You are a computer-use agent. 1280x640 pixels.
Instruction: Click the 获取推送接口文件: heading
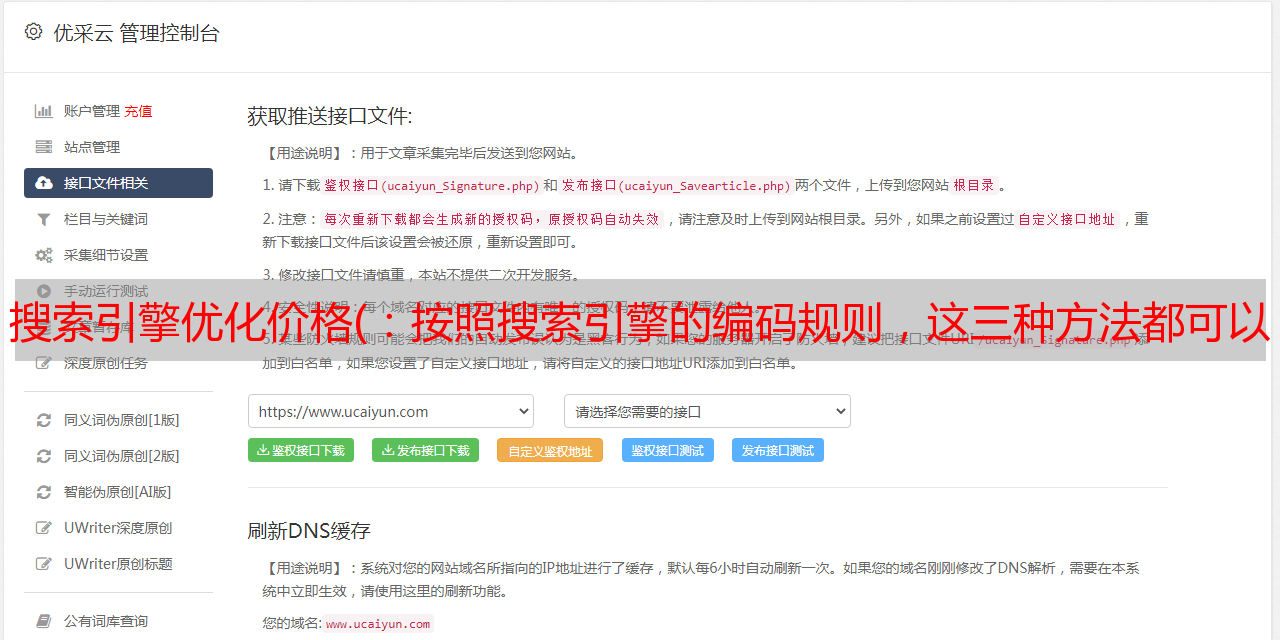(330, 116)
